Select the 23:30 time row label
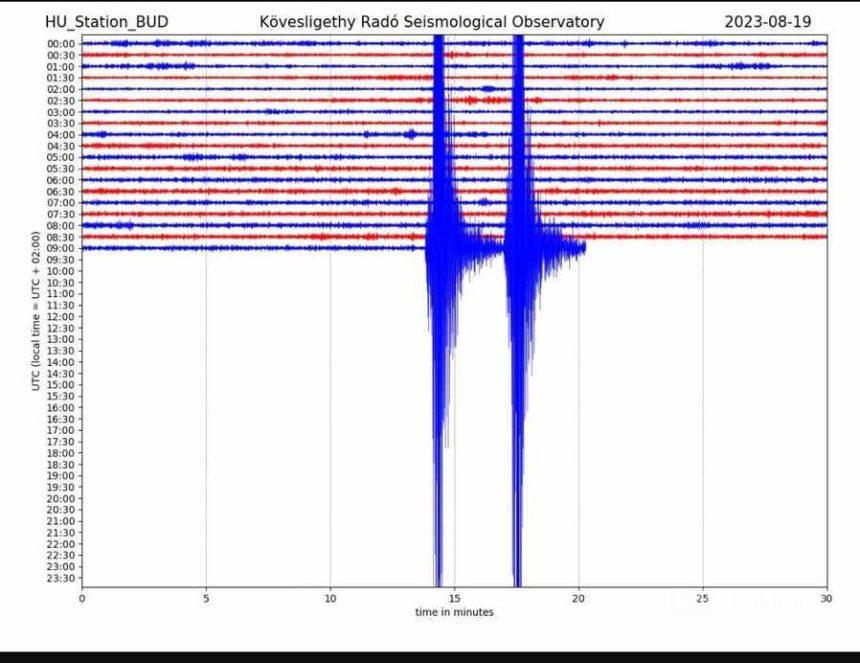860x663 pixels. 61,578
